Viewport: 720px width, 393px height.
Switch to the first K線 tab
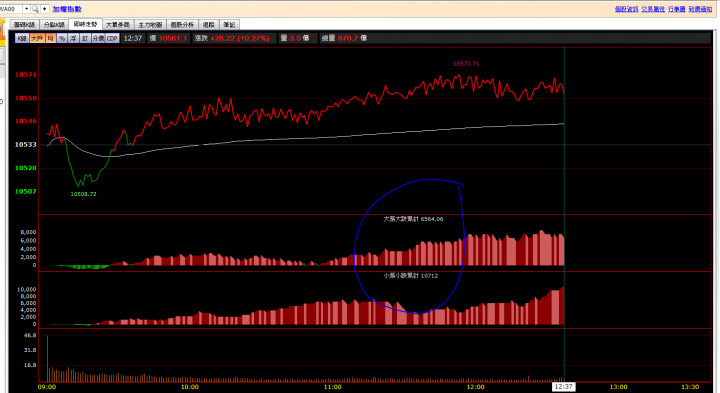(x=24, y=25)
